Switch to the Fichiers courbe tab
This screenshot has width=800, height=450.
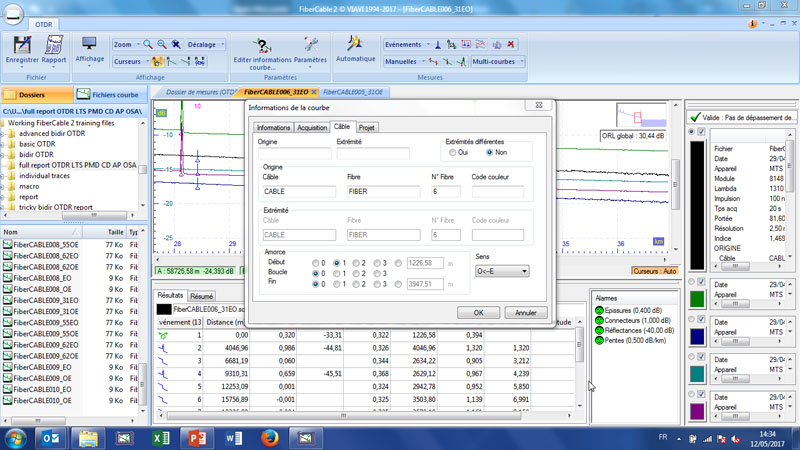(111, 94)
